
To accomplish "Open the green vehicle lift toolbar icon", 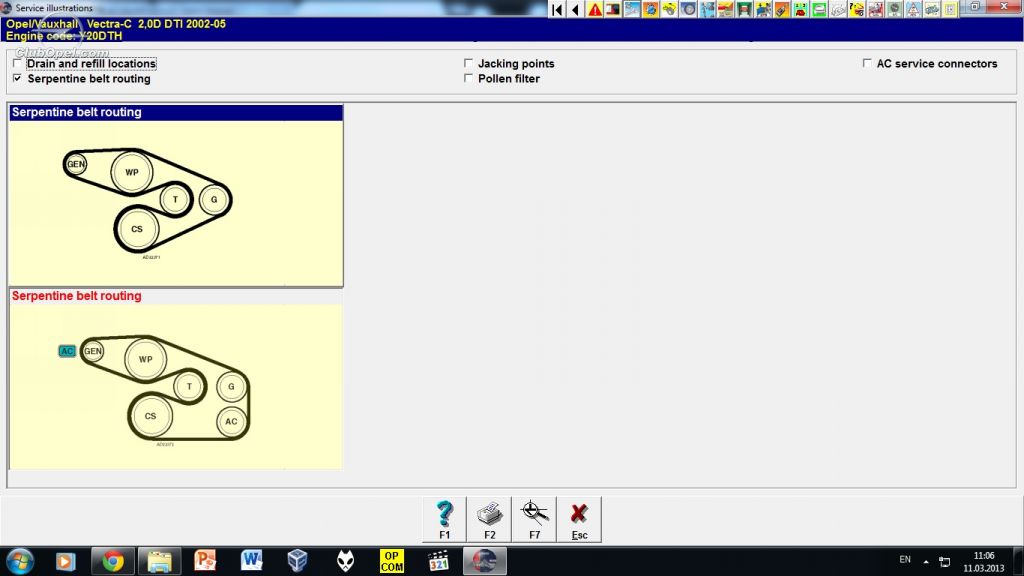I will tap(744, 9).
